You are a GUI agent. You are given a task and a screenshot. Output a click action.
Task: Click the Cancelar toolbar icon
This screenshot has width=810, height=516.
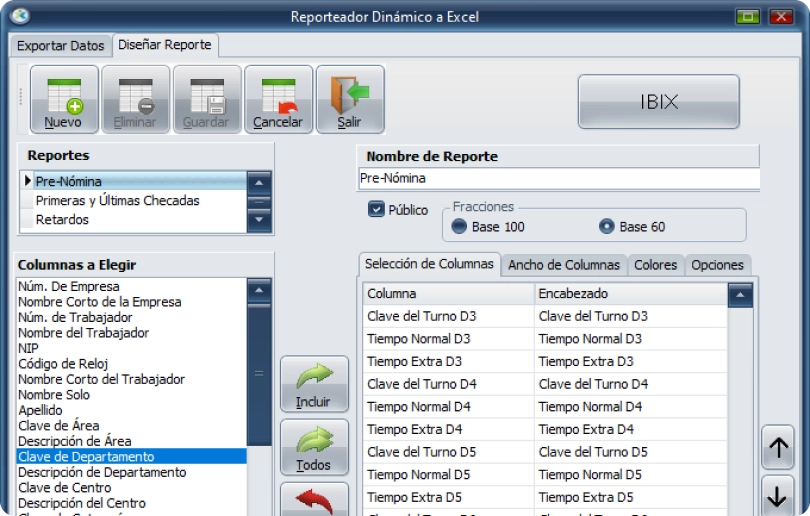[x=278, y=98]
